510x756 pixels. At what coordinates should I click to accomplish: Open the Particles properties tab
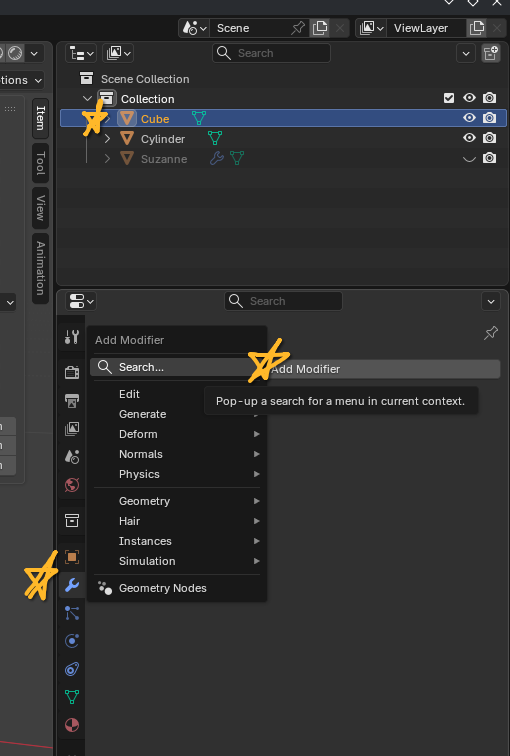(72, 613)
